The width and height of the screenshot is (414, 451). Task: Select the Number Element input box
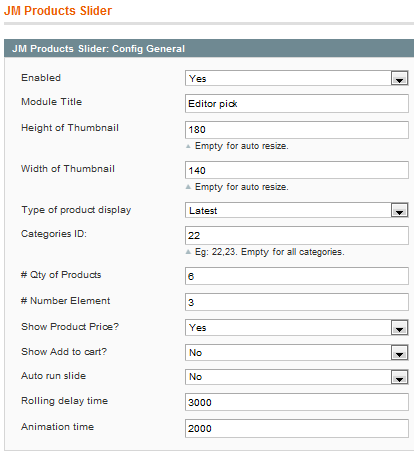297,302
